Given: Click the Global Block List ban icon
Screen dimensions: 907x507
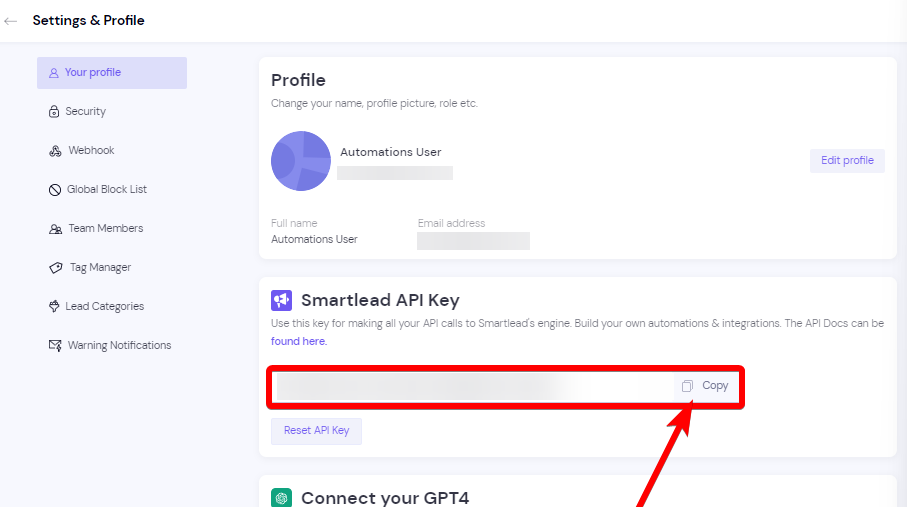Looking at the screenshot, I should tap(54, 190).
